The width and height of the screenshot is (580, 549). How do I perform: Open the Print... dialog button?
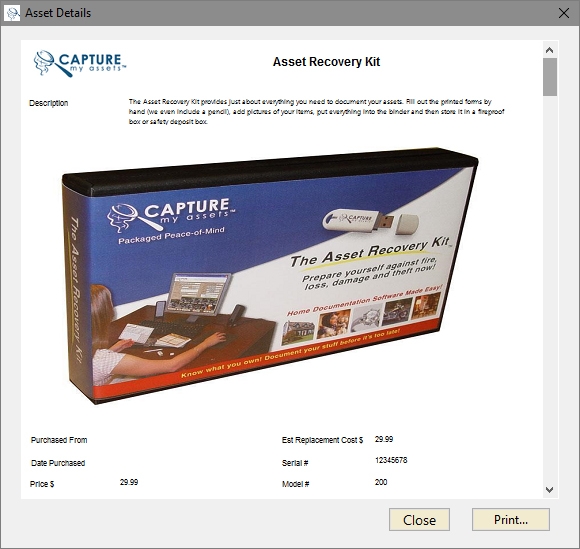point(510,519)
